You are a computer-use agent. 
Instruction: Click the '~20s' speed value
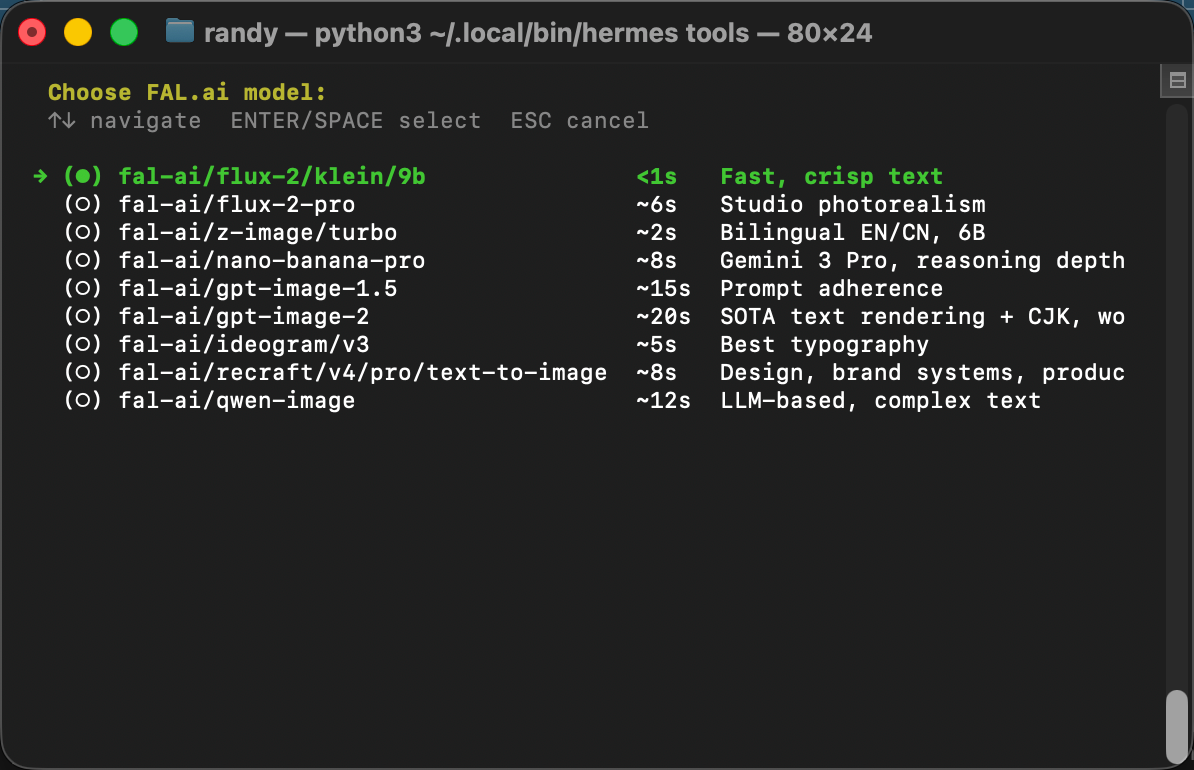coord(663,317)
